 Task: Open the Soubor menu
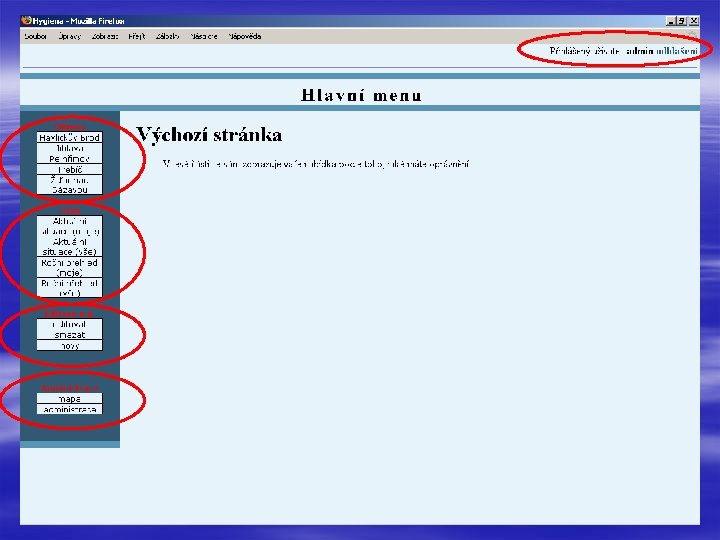[36, 36]
